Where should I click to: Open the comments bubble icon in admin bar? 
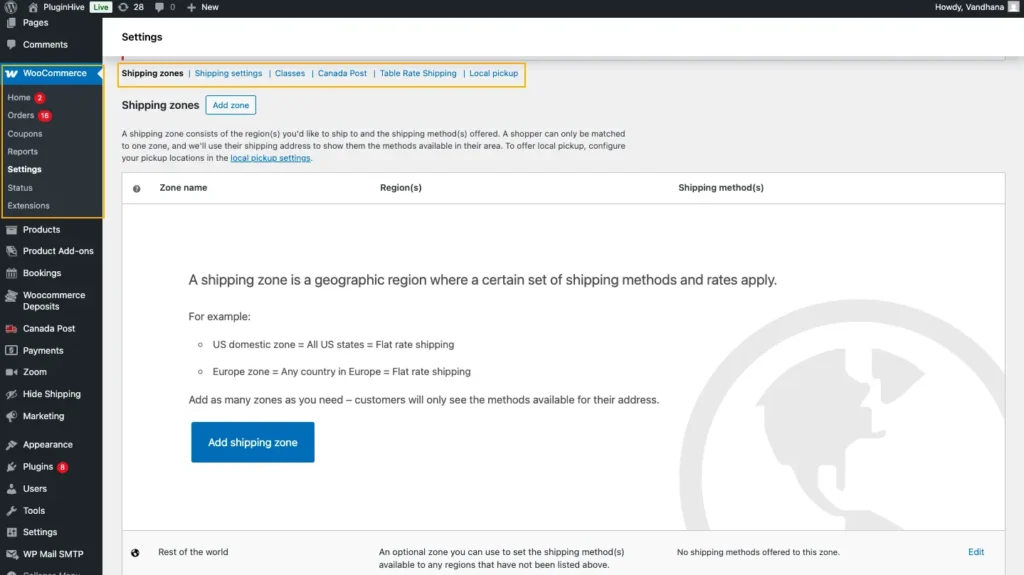click(x=159, y=7)
